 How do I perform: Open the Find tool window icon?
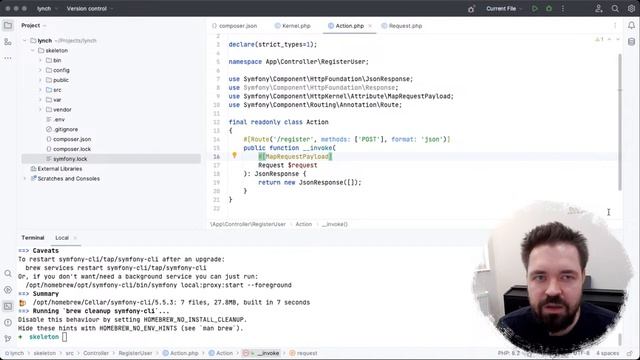coord(8,273)
